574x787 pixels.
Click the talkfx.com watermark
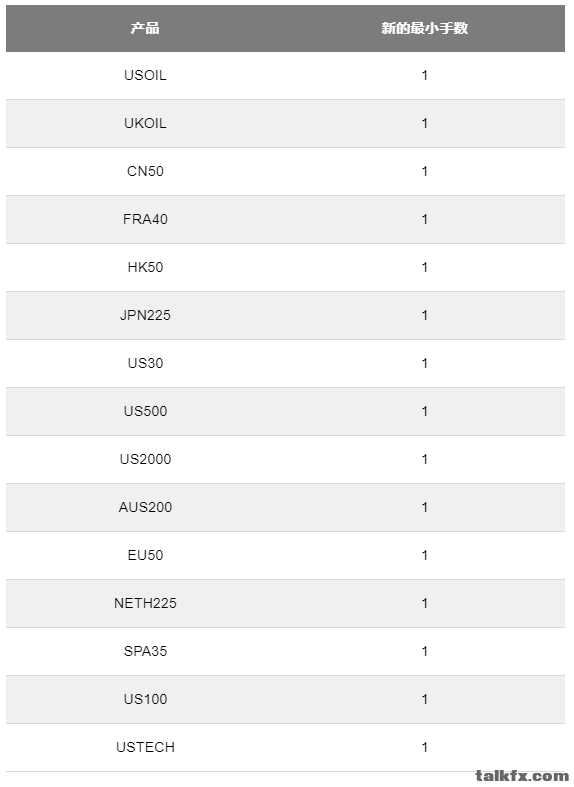pos(521,776)
